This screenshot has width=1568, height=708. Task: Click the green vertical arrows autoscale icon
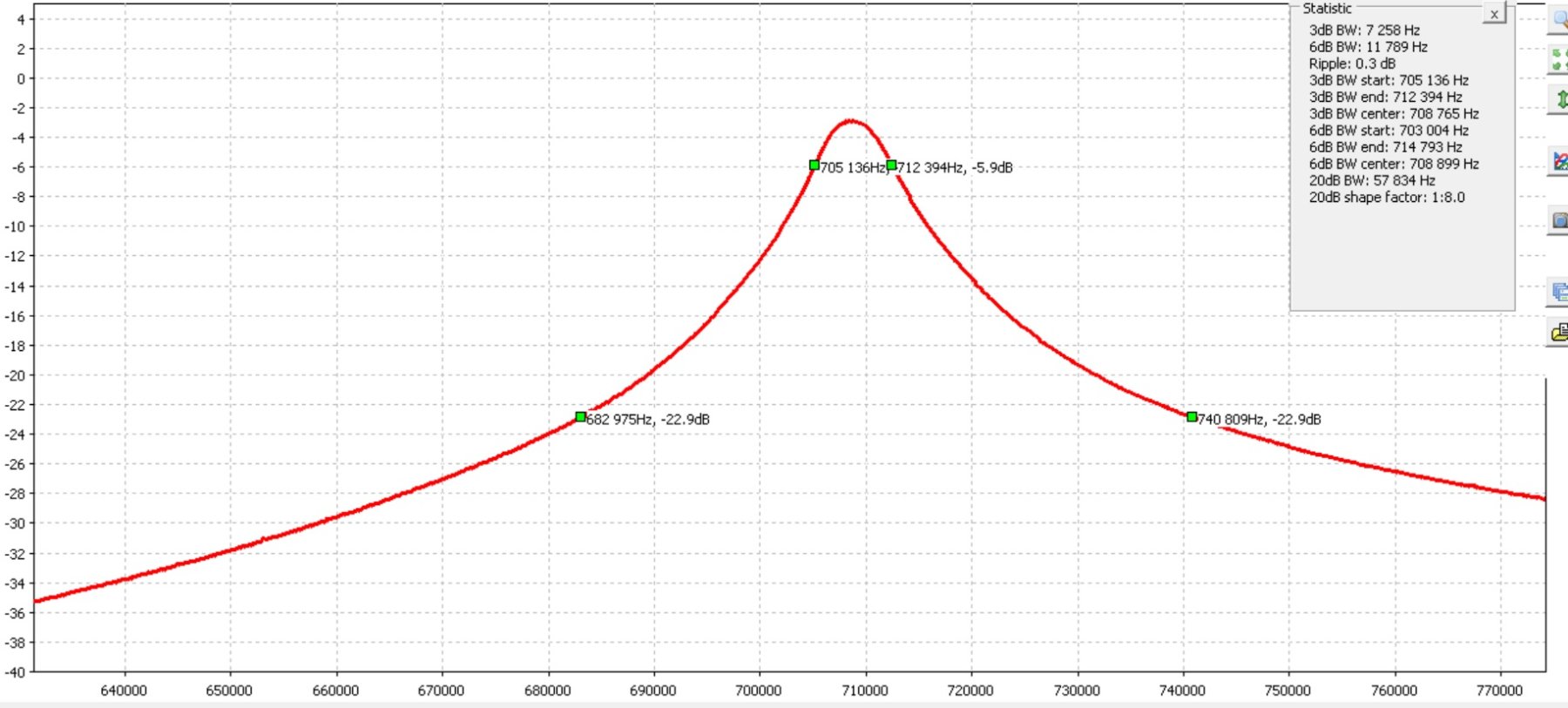pyautogui.click(x=1558, y=99)
